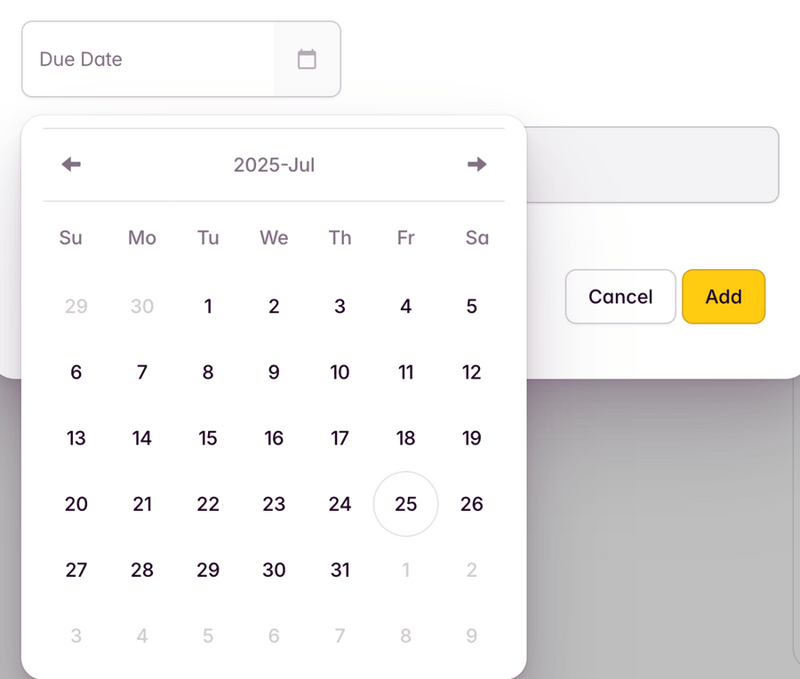Pick July 19 in the calendar
This screenshot has height=679, width=800.
point(471,438)
